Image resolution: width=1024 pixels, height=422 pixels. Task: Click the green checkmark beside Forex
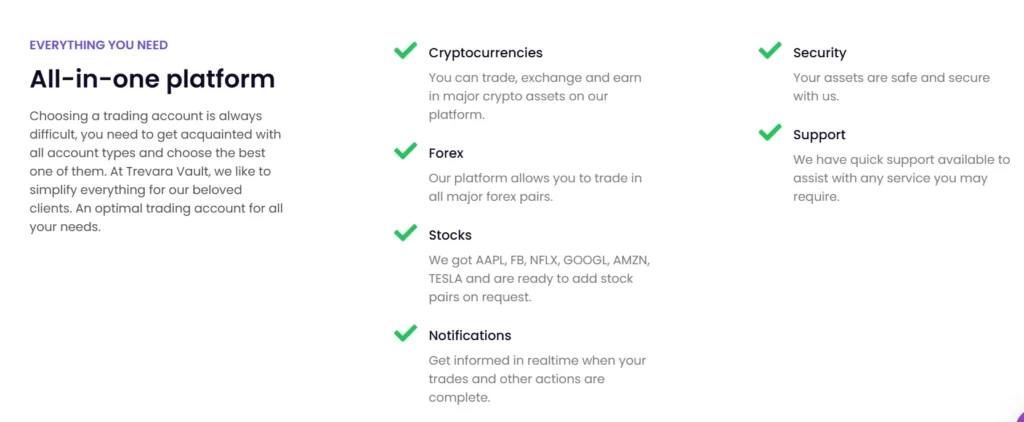[405, 152]
